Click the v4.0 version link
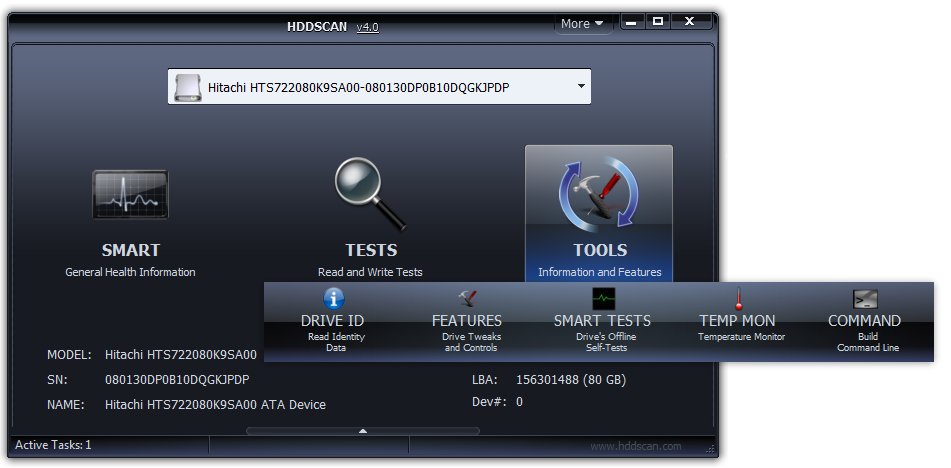This screenshot has height=468, width=951. click(368, 27)
